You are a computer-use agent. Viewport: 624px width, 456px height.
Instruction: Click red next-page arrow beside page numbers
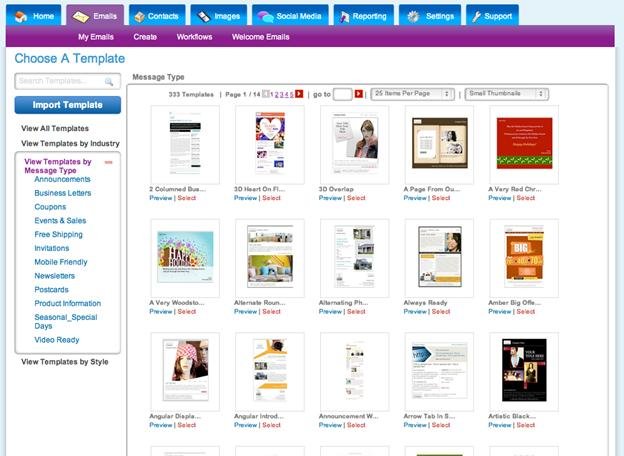pos(299,94)
